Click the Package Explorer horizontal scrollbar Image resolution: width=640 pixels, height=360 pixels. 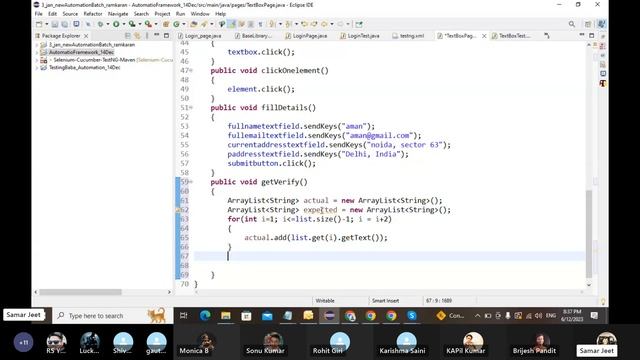click(80, 292)
